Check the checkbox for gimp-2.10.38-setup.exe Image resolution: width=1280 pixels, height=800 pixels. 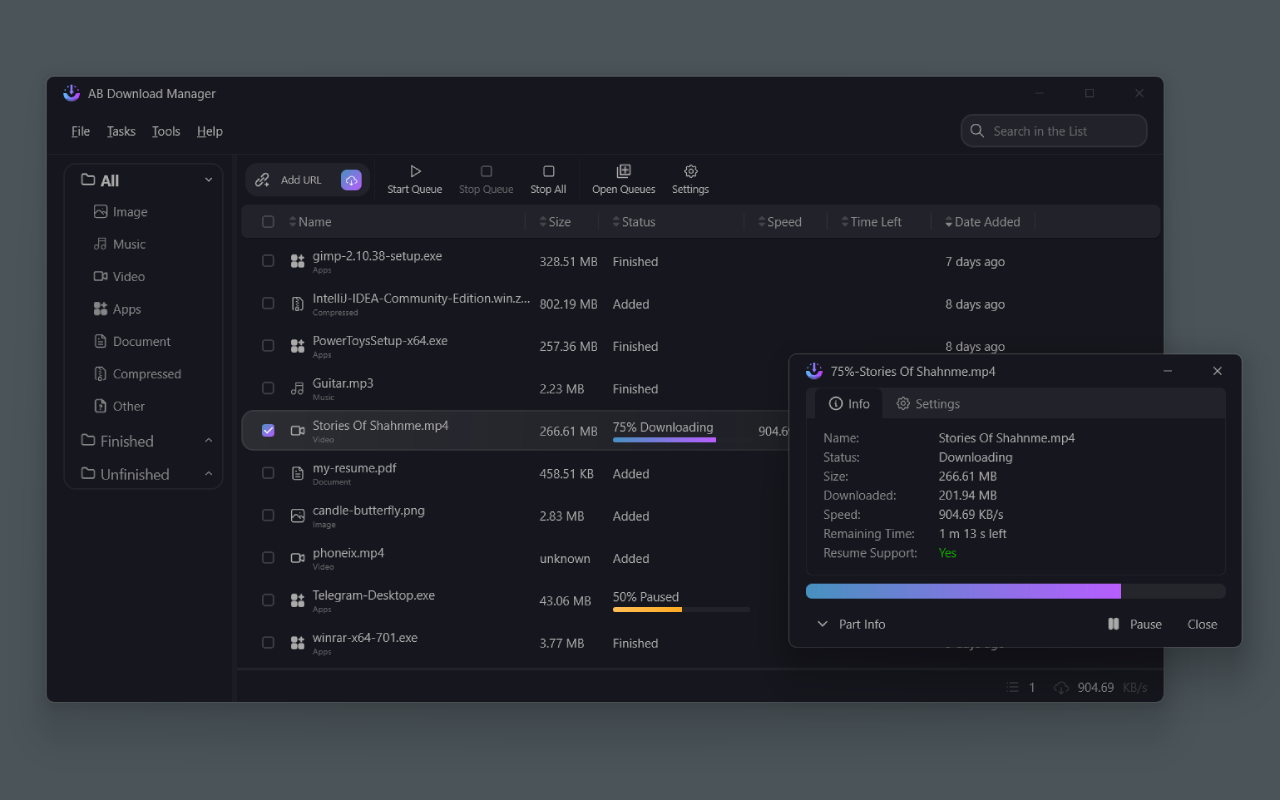pos(268,259)
